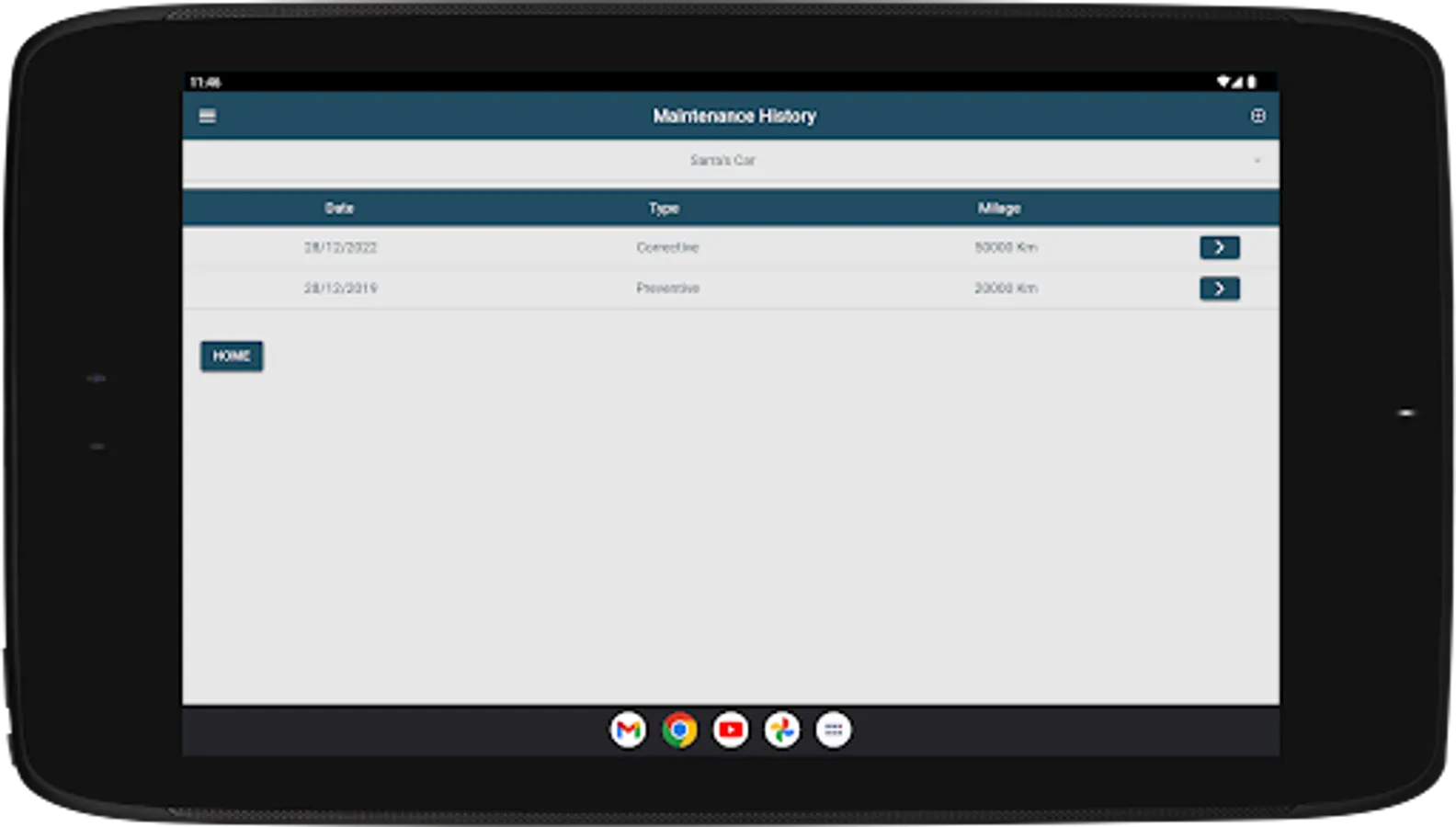Select the Type column header

point(664,209)
